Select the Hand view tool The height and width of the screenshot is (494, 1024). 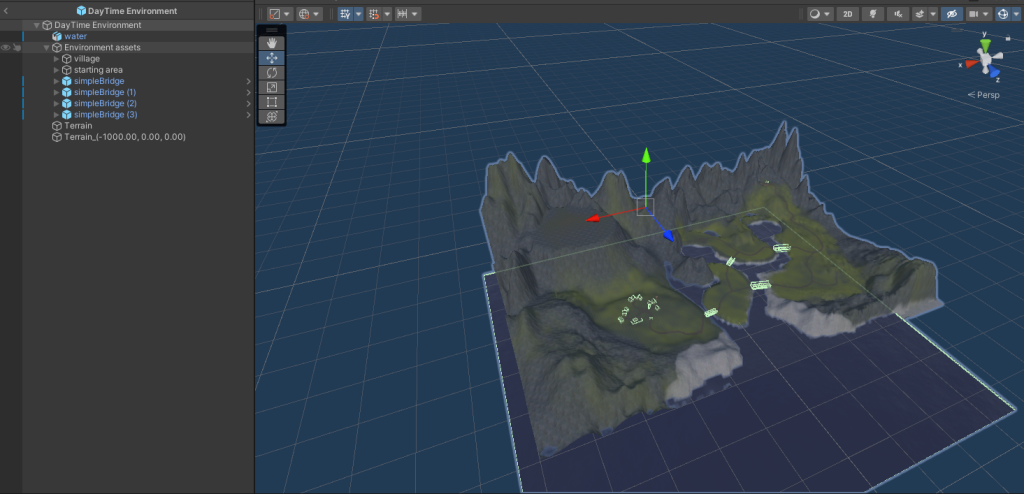point(271,44)
